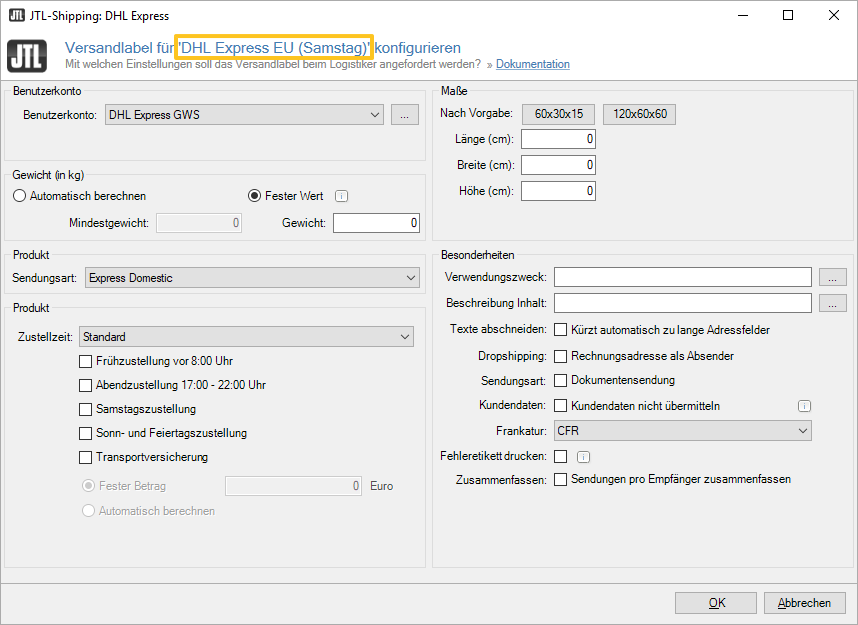Toggle the Fehleretikett drucken checkbox
The image size is (858, 625).
[560, 456]
